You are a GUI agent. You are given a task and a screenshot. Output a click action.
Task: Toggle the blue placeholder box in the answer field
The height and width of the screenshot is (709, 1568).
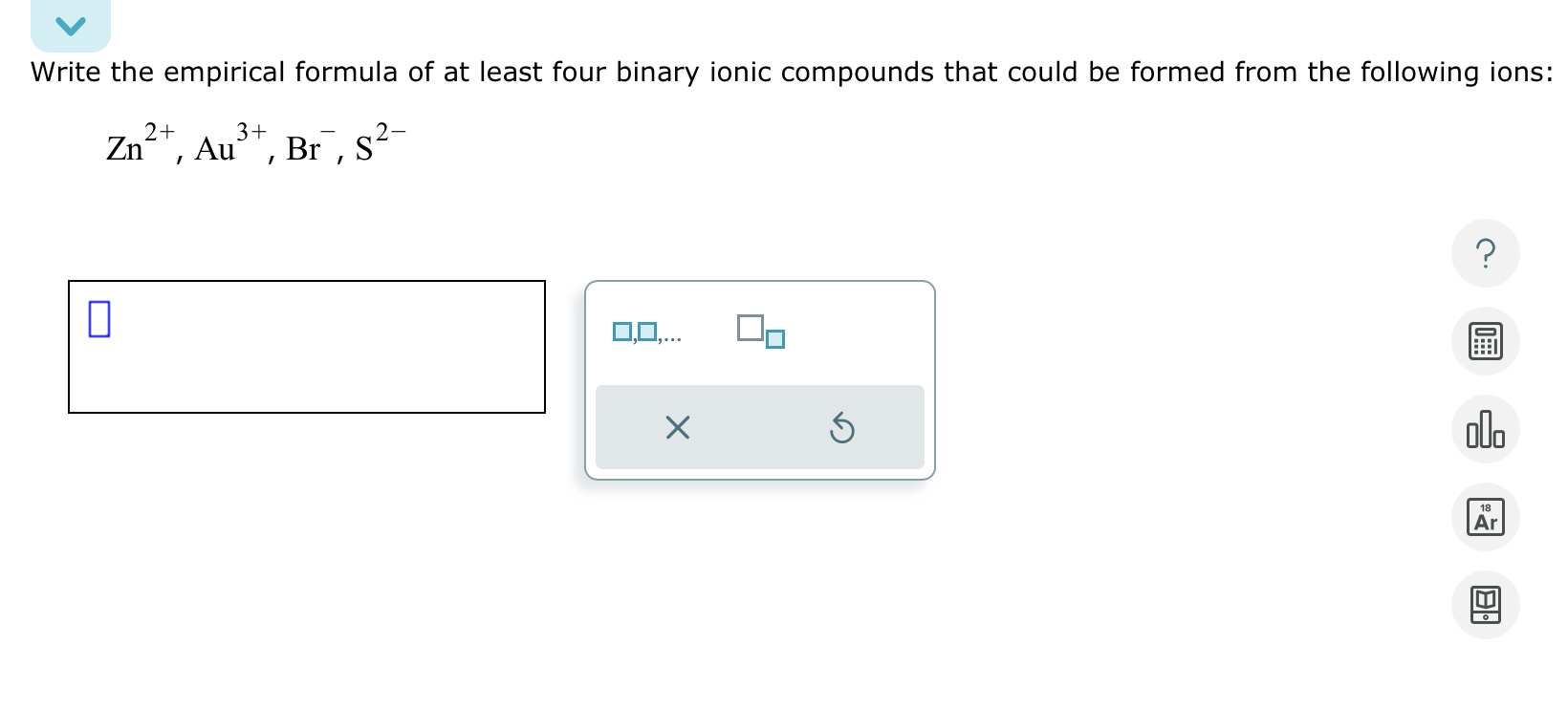point(99,320)
